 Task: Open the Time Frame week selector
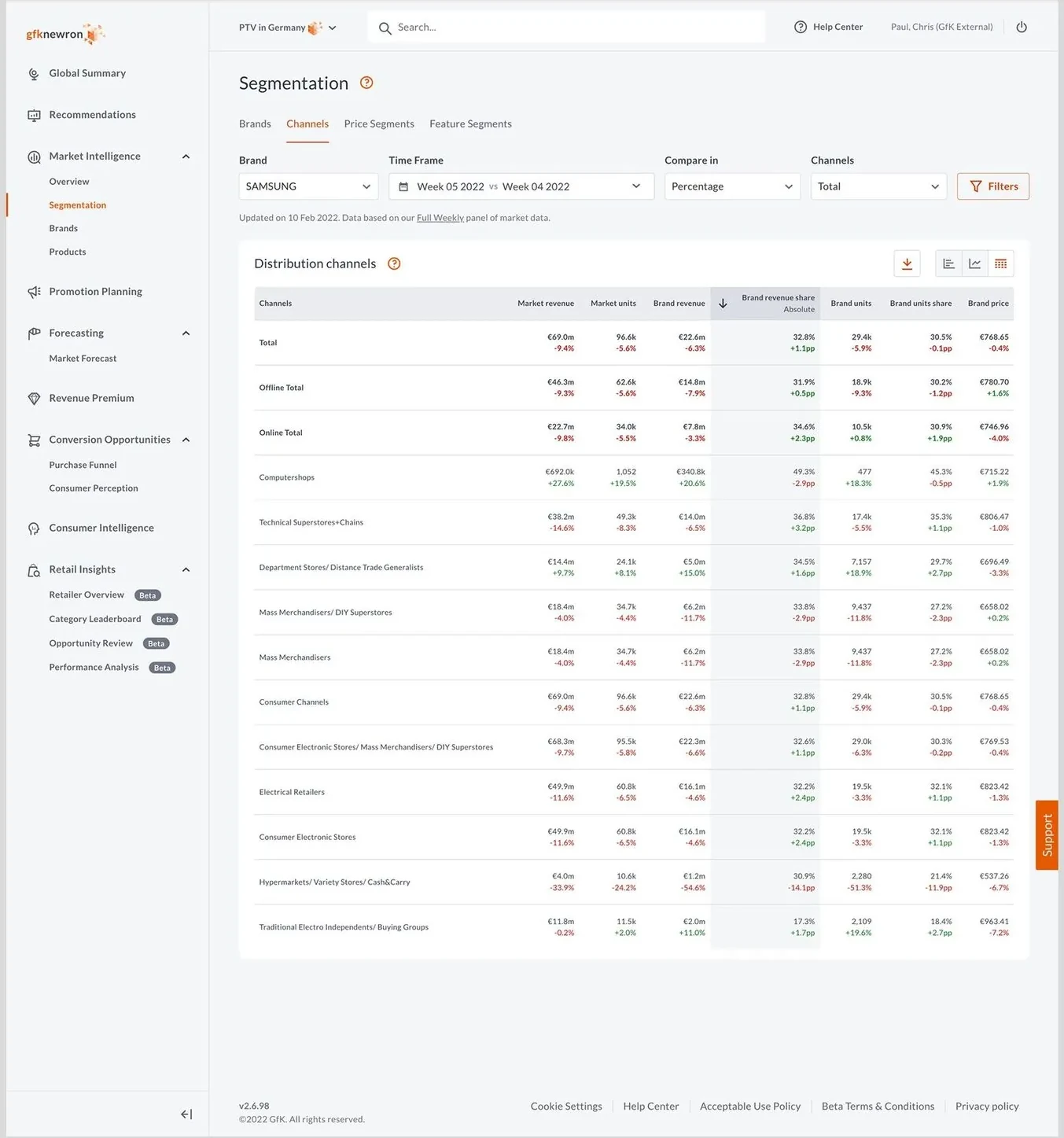tap(521, 186)
